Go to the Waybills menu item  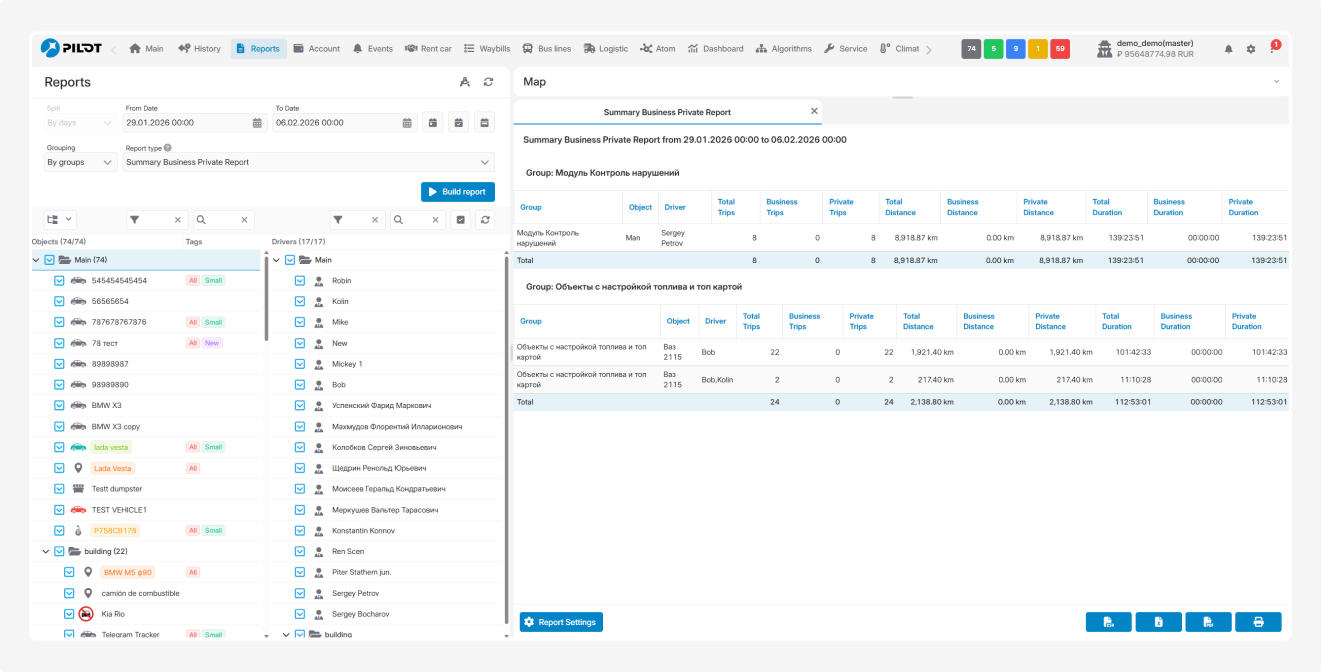coord(486,49)
